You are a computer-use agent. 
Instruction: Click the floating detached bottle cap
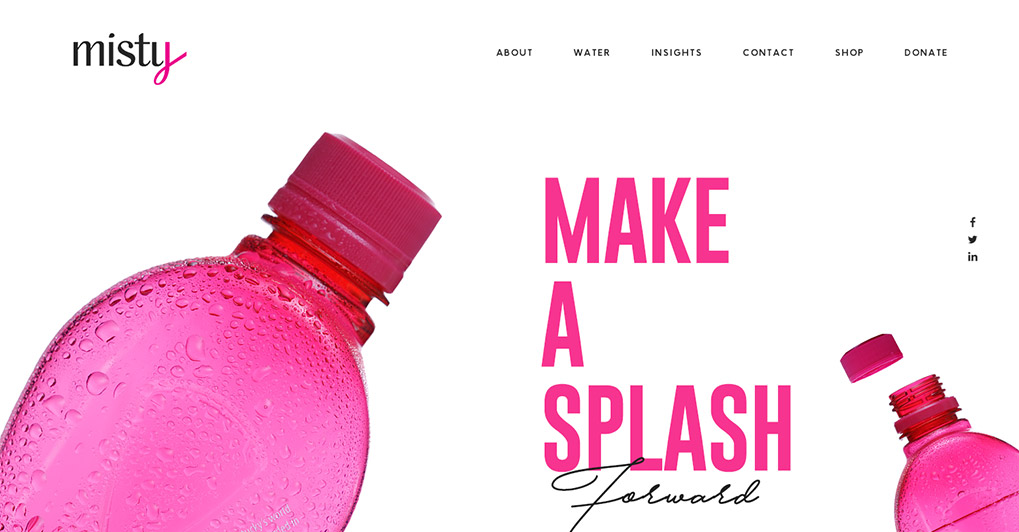point(871,357)
